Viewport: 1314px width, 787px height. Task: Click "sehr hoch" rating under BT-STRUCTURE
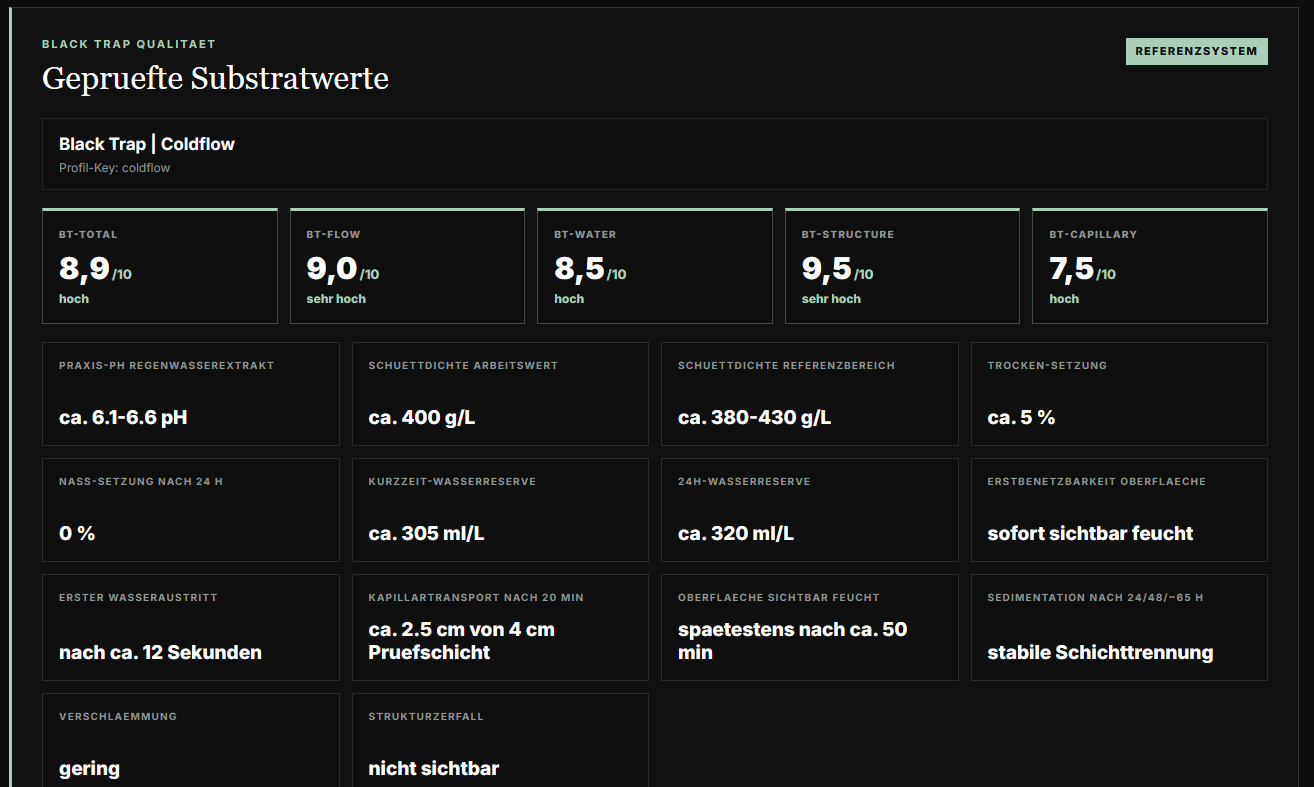pos(831,299)
